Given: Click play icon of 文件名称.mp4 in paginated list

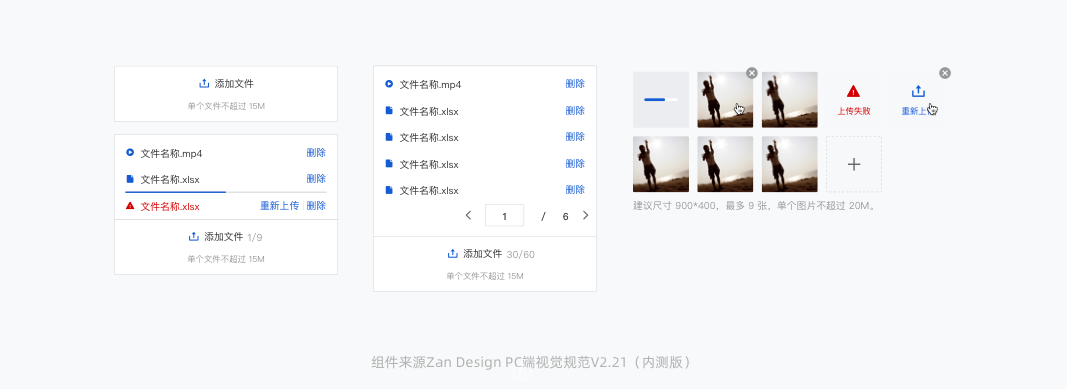Looking at the screenshot, I should click(389, 84).
